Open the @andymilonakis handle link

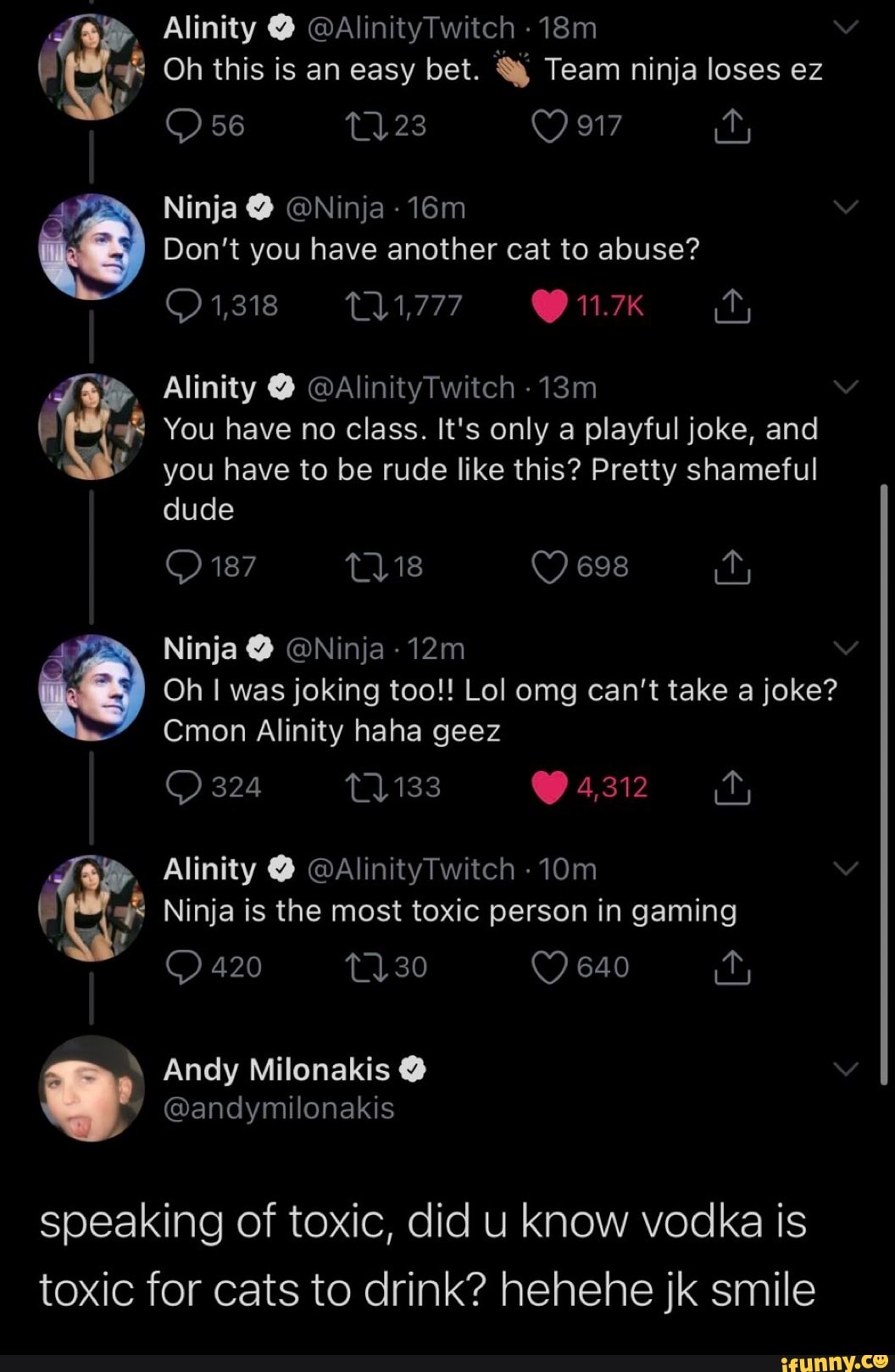(279, 1108)
